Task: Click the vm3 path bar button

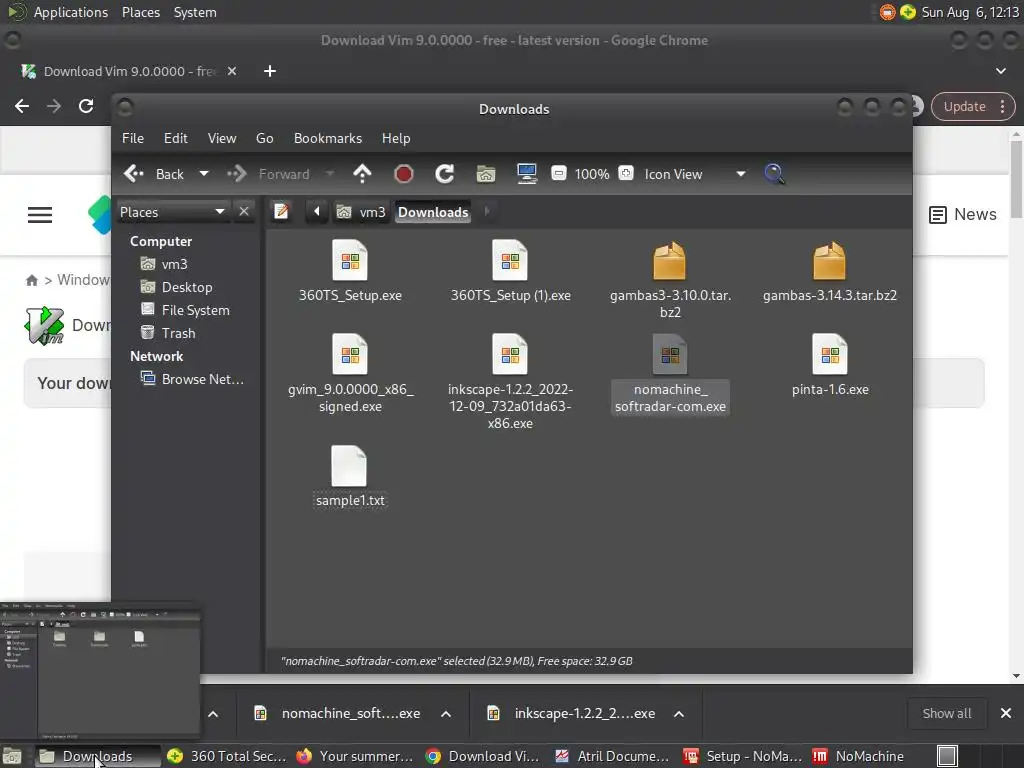Action: 361,212
